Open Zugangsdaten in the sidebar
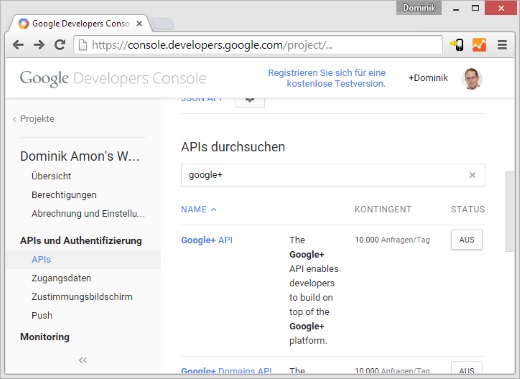 click(x=61, y=278)
